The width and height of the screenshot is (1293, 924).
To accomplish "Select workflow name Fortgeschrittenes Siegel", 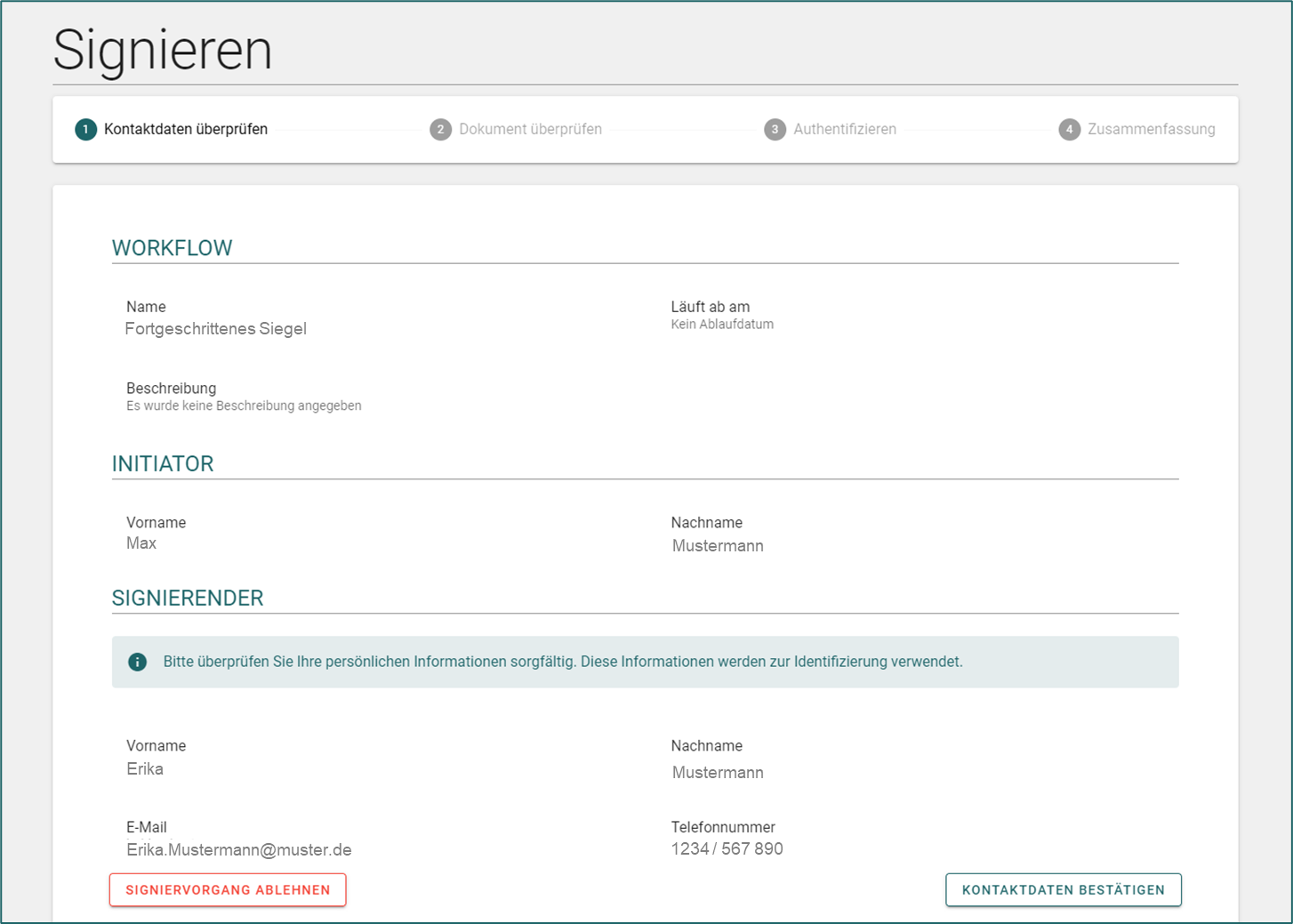I will [216, 329].
